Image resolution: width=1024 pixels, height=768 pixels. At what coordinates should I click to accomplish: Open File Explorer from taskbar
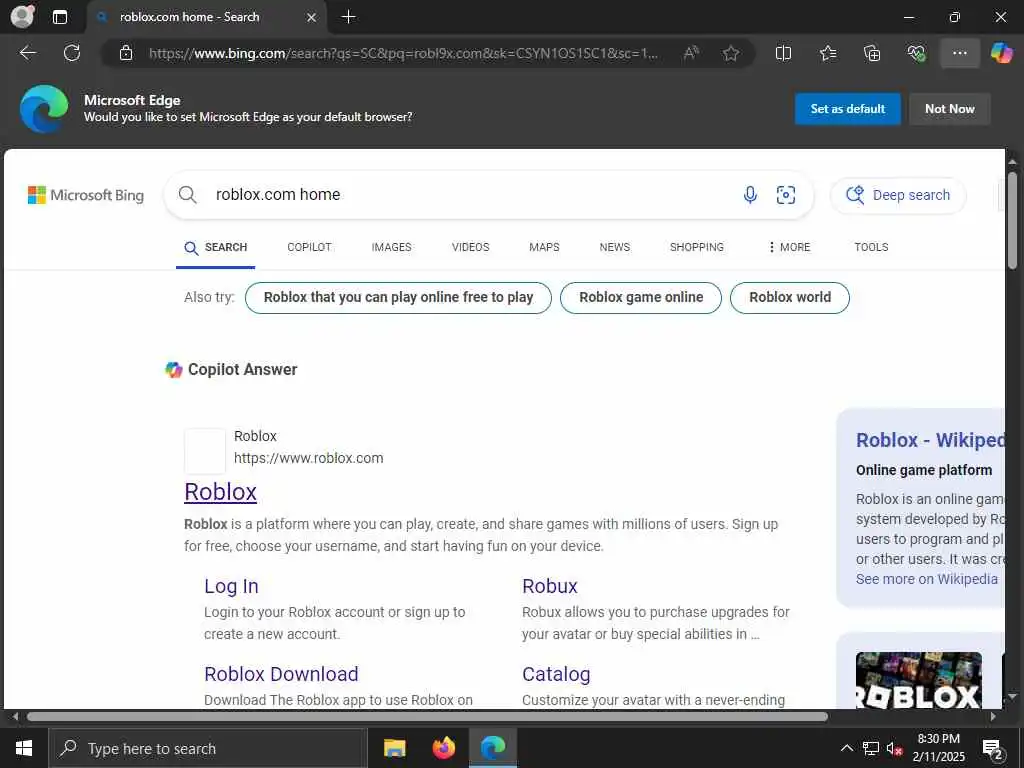(394, 748)
